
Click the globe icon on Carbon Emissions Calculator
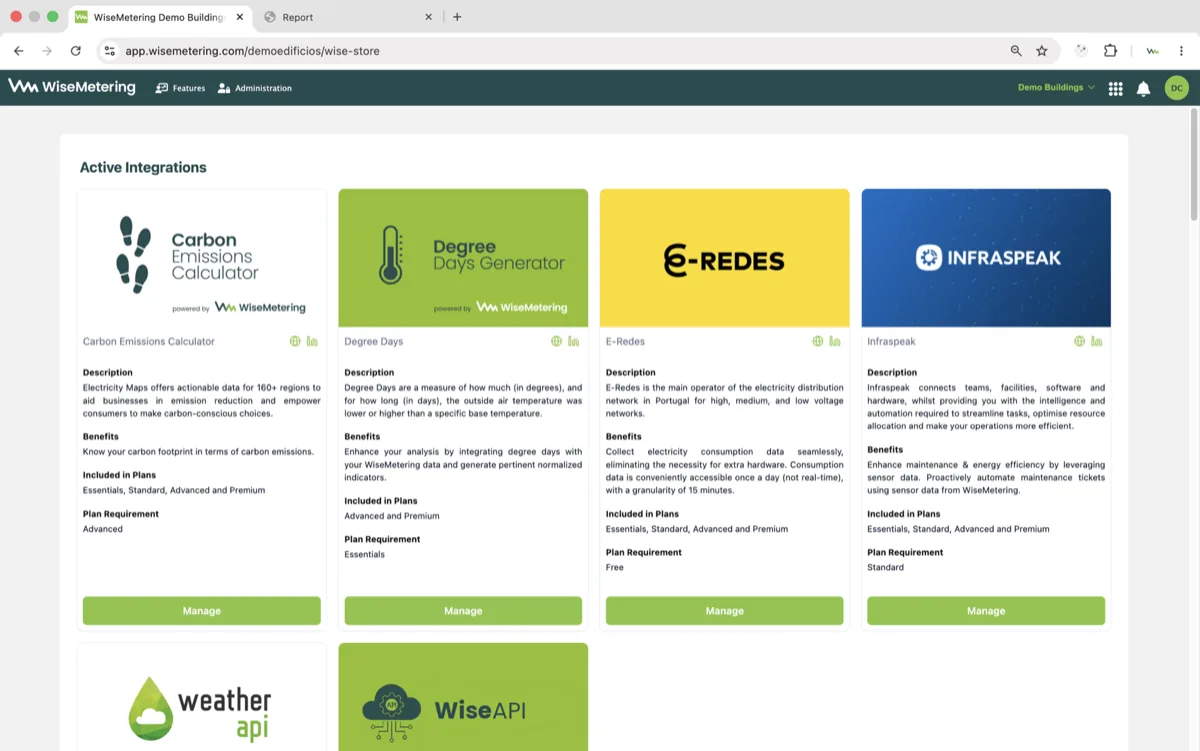click(x=295, y=341)
